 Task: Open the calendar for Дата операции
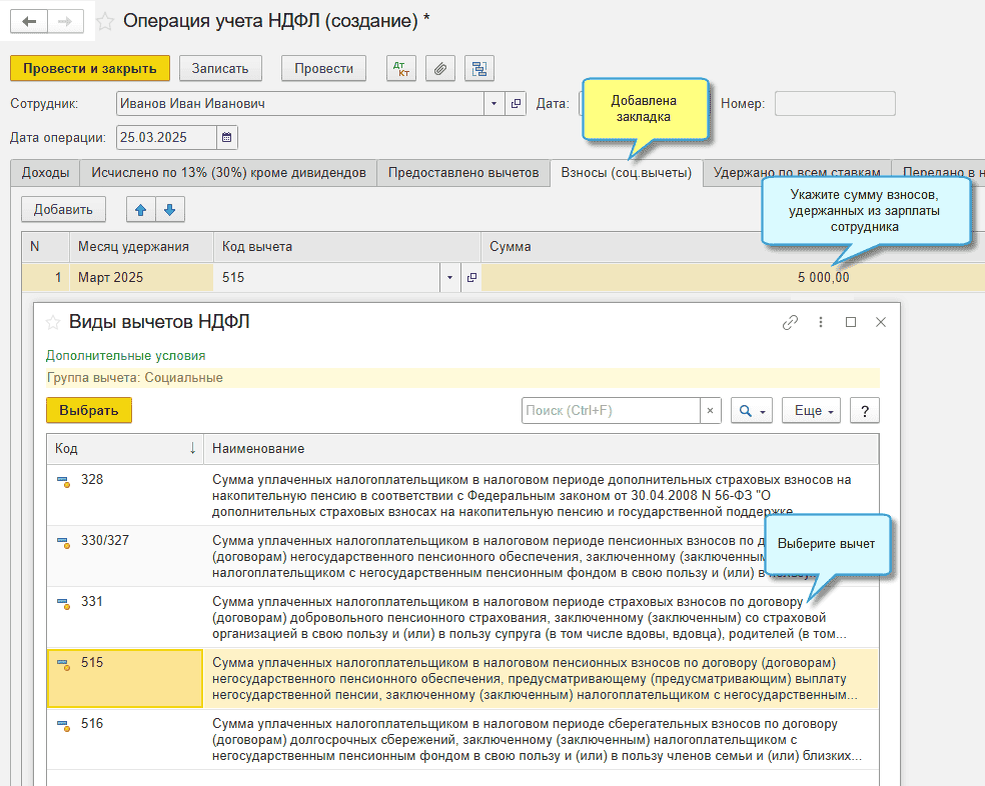click(227, 138)
